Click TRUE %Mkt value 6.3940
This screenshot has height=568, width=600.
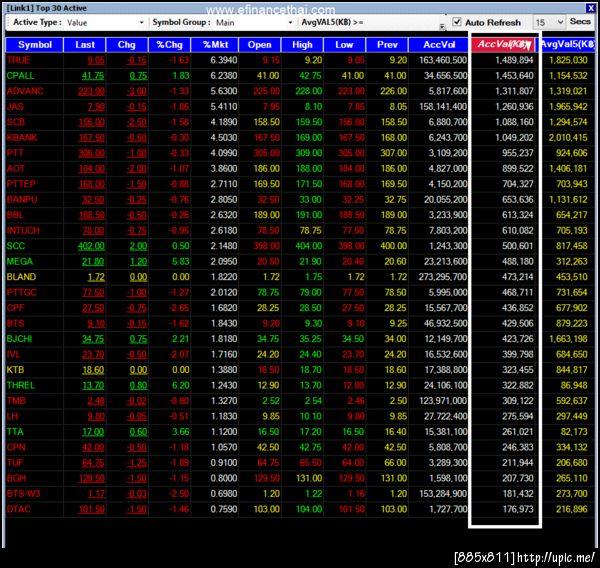point(223,60)
